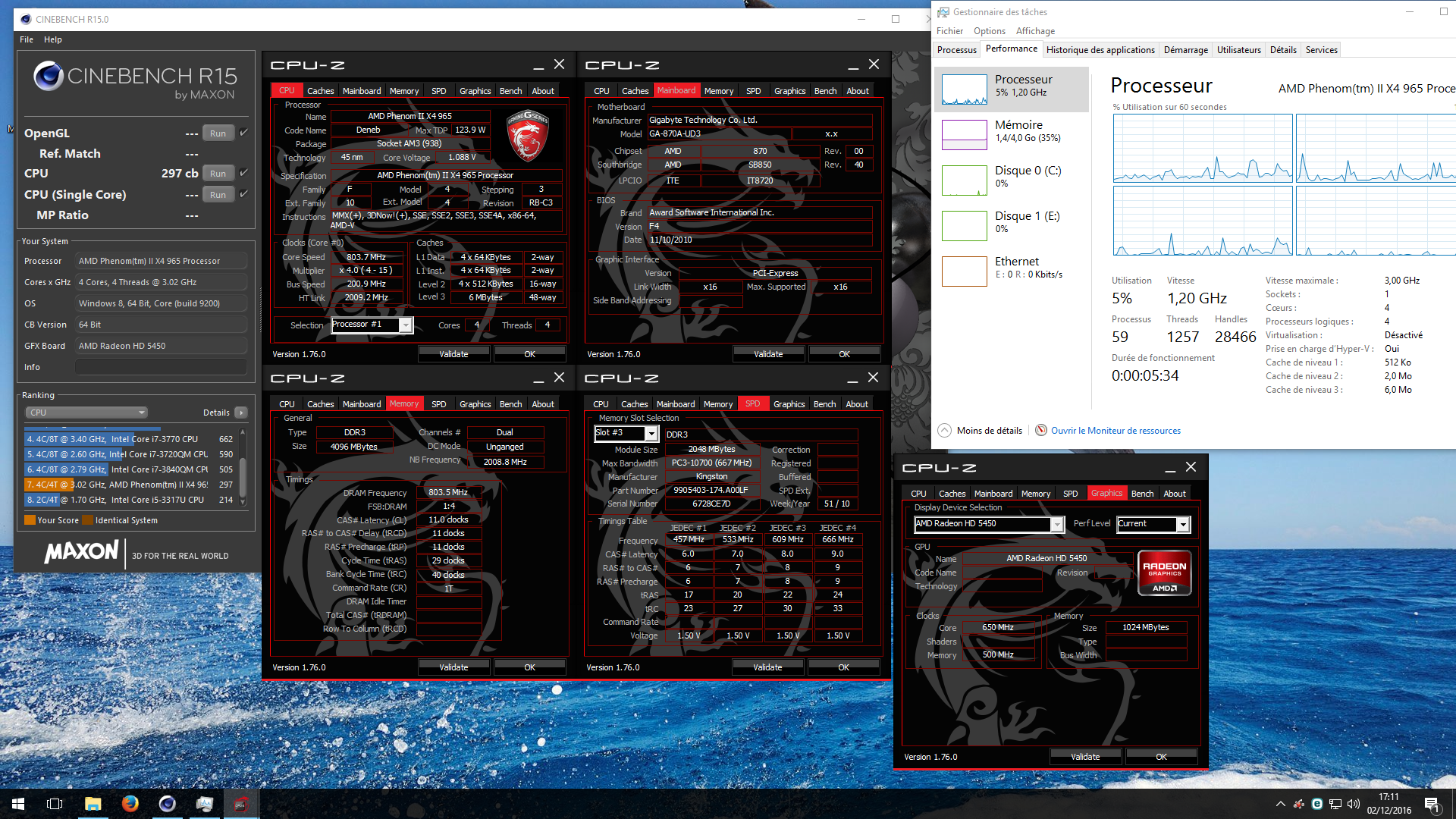
Task: Open File Explorer from the taskbar
Action: click(93, 804)
